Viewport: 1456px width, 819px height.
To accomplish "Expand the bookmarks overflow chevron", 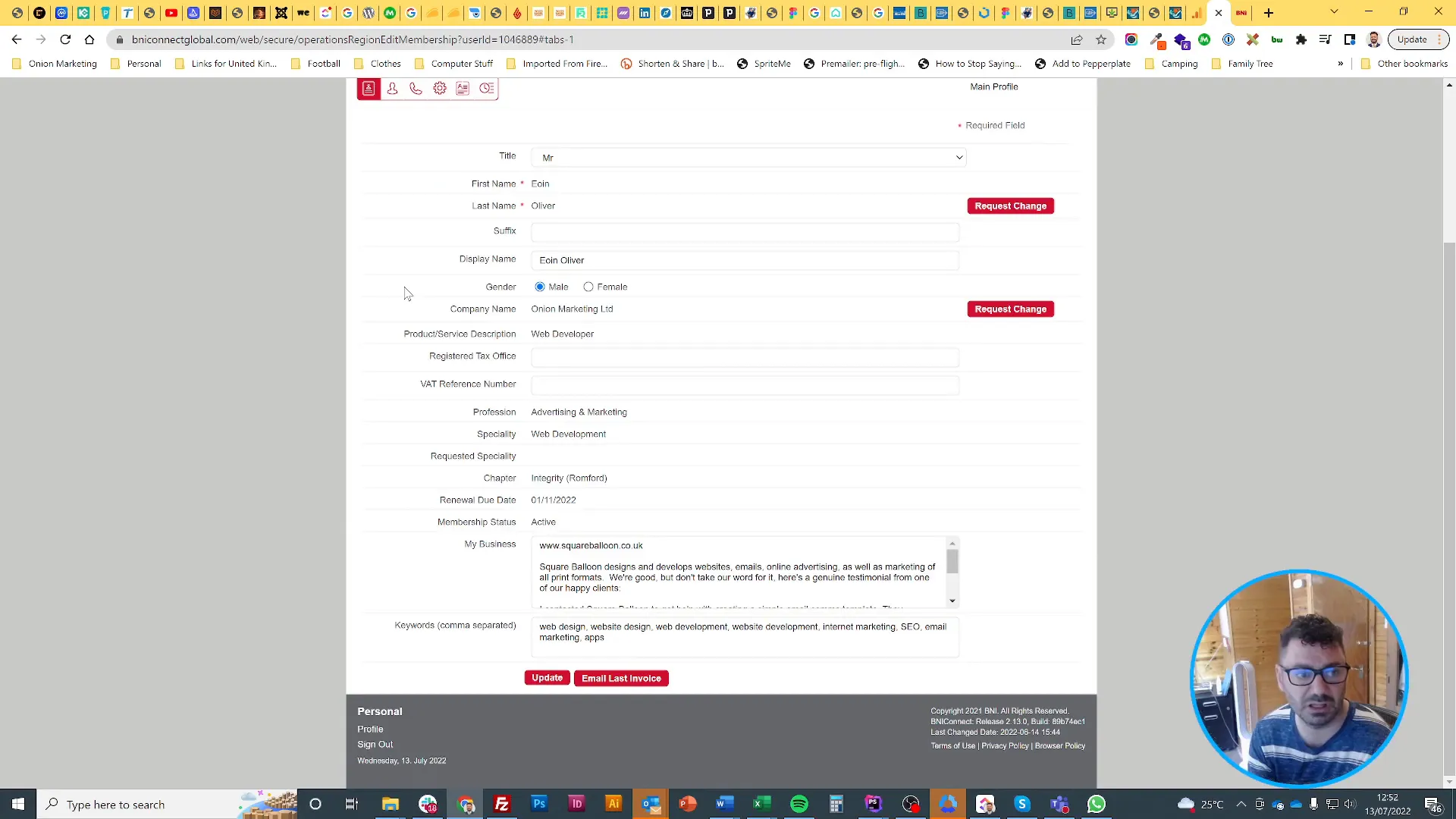I will tap(1341, 64).
